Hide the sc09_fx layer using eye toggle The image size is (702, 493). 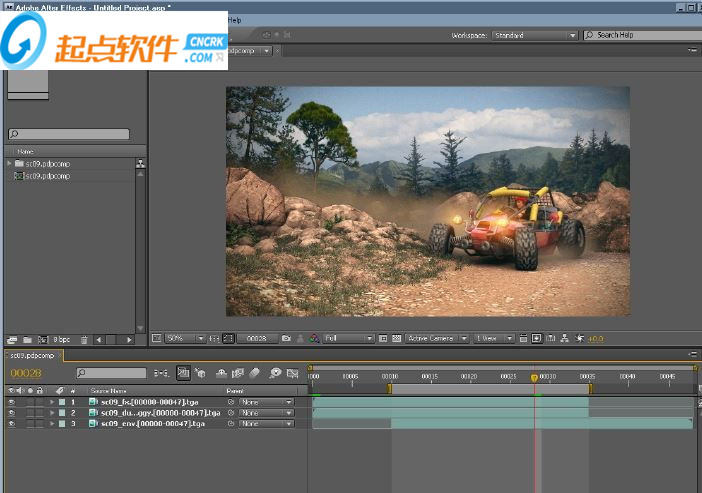pos(12,402)
